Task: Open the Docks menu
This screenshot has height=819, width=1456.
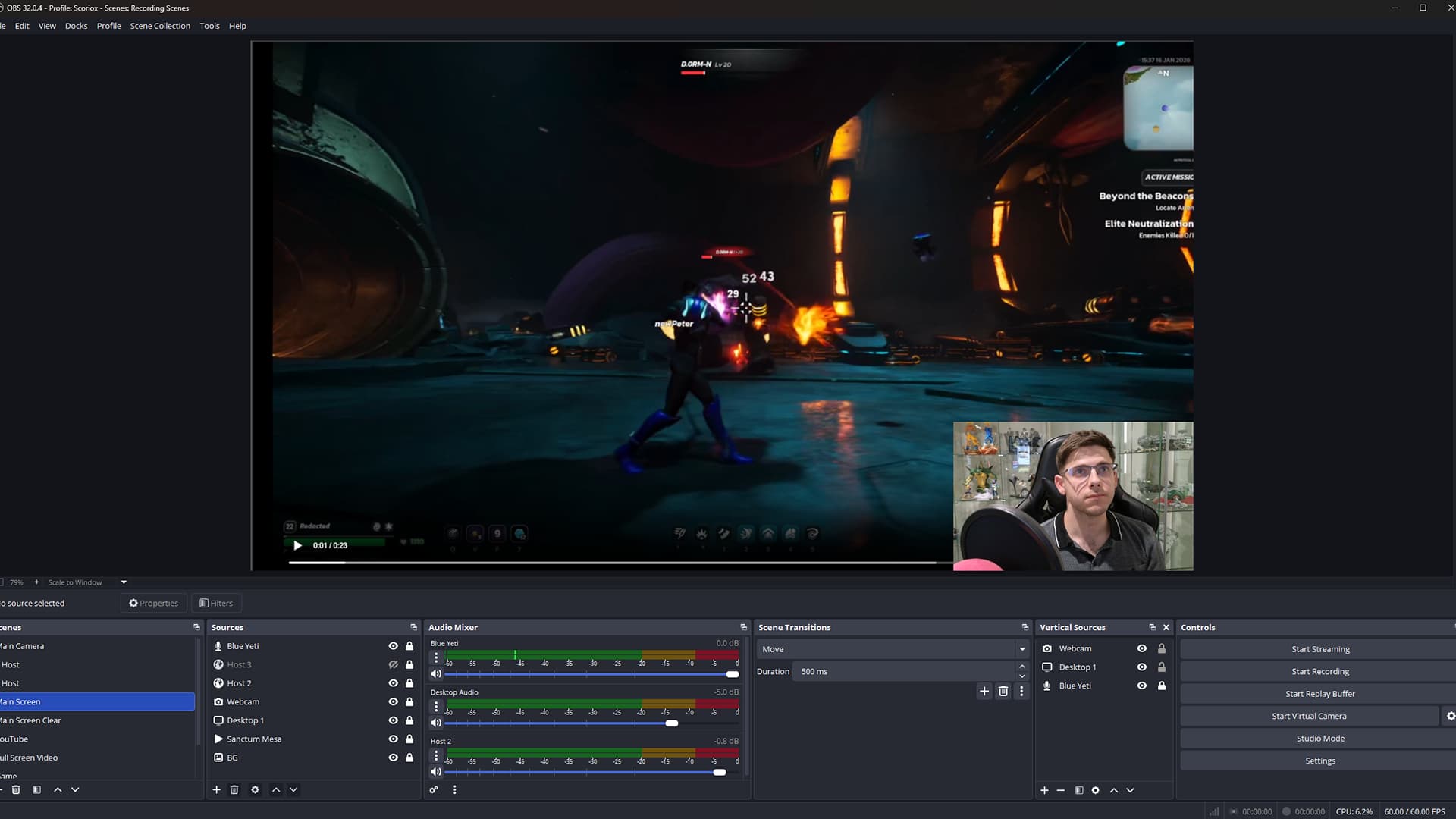Action: (76, 25)
